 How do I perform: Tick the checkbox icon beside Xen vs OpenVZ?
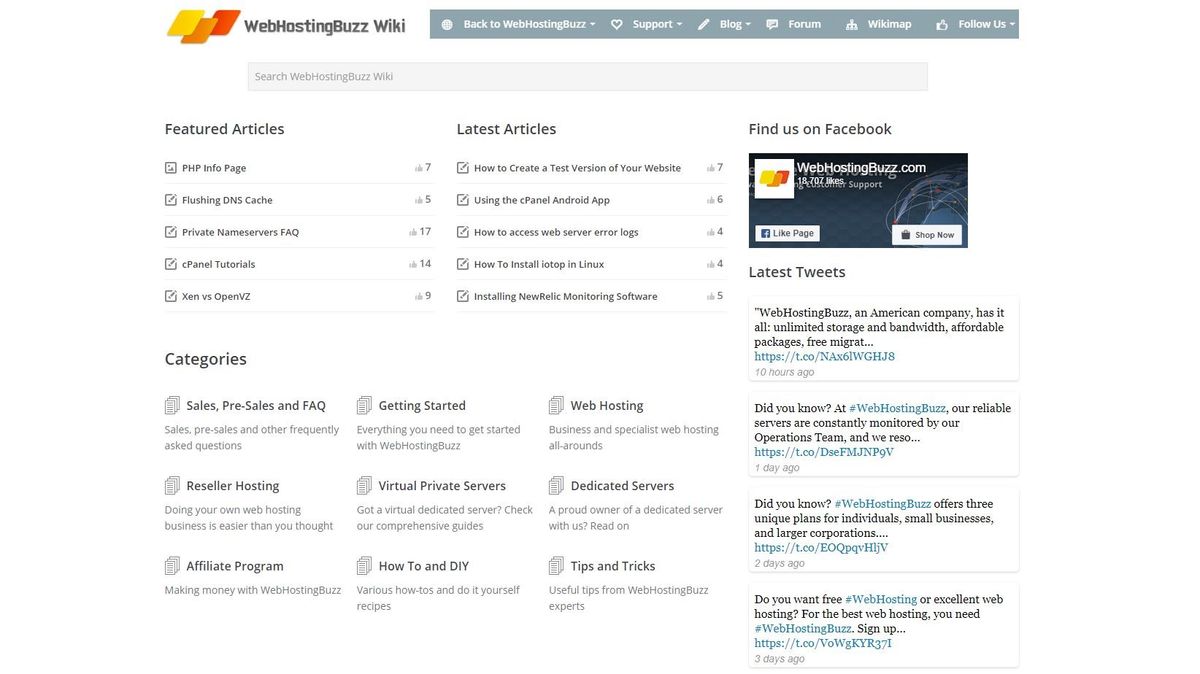[x=170, y=296]
